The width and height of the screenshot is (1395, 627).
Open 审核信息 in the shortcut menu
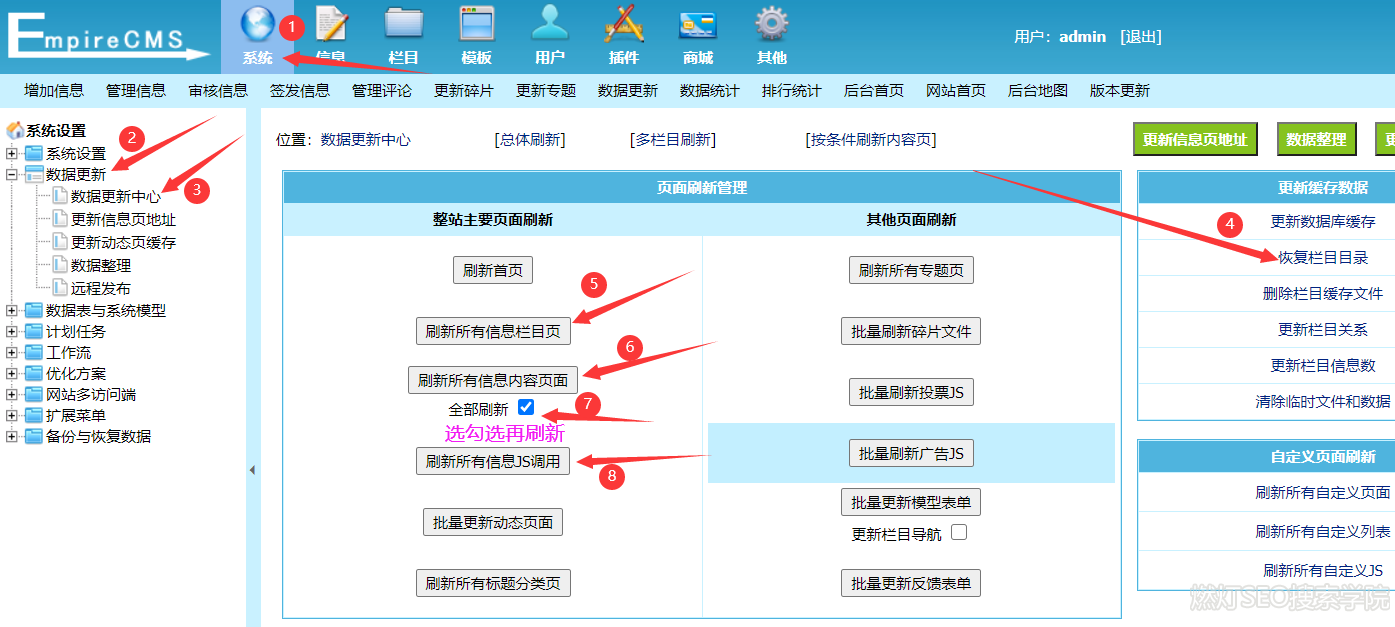218,90
